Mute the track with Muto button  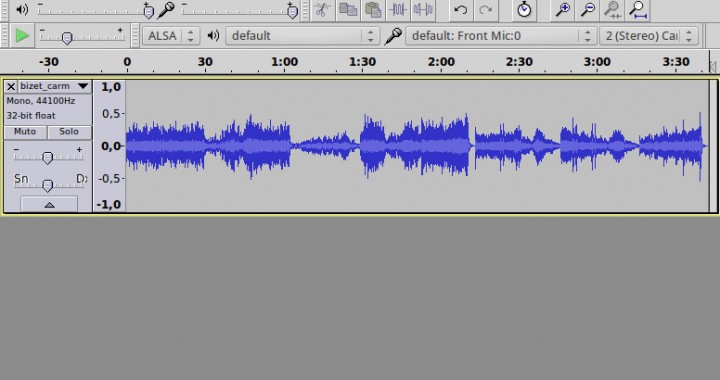click(25, 132)
